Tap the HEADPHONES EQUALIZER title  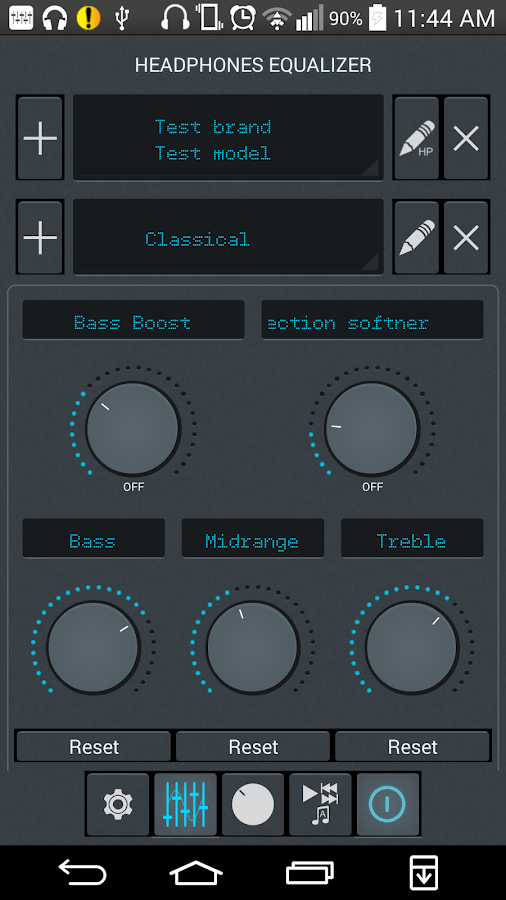click(x=253, y=65)
